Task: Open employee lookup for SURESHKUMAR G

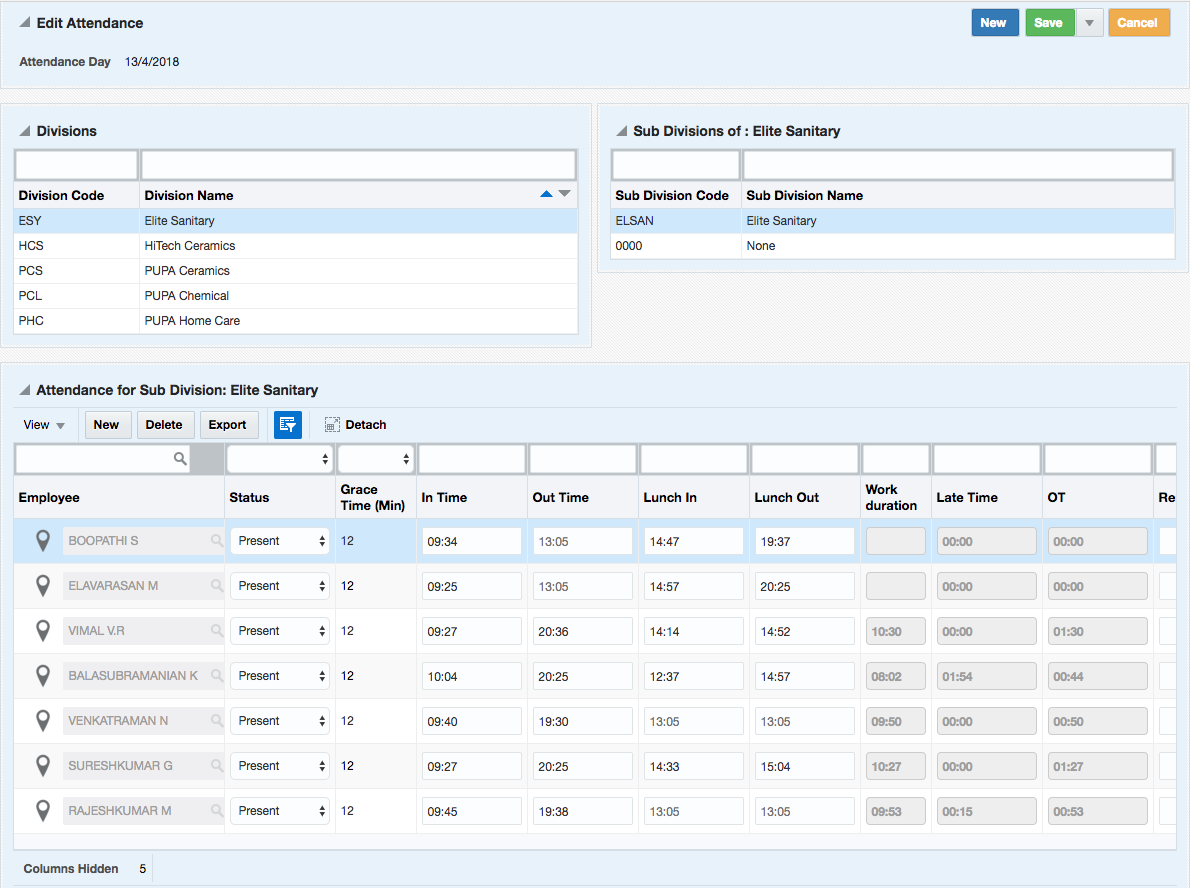Action: (x=217, y=765)
